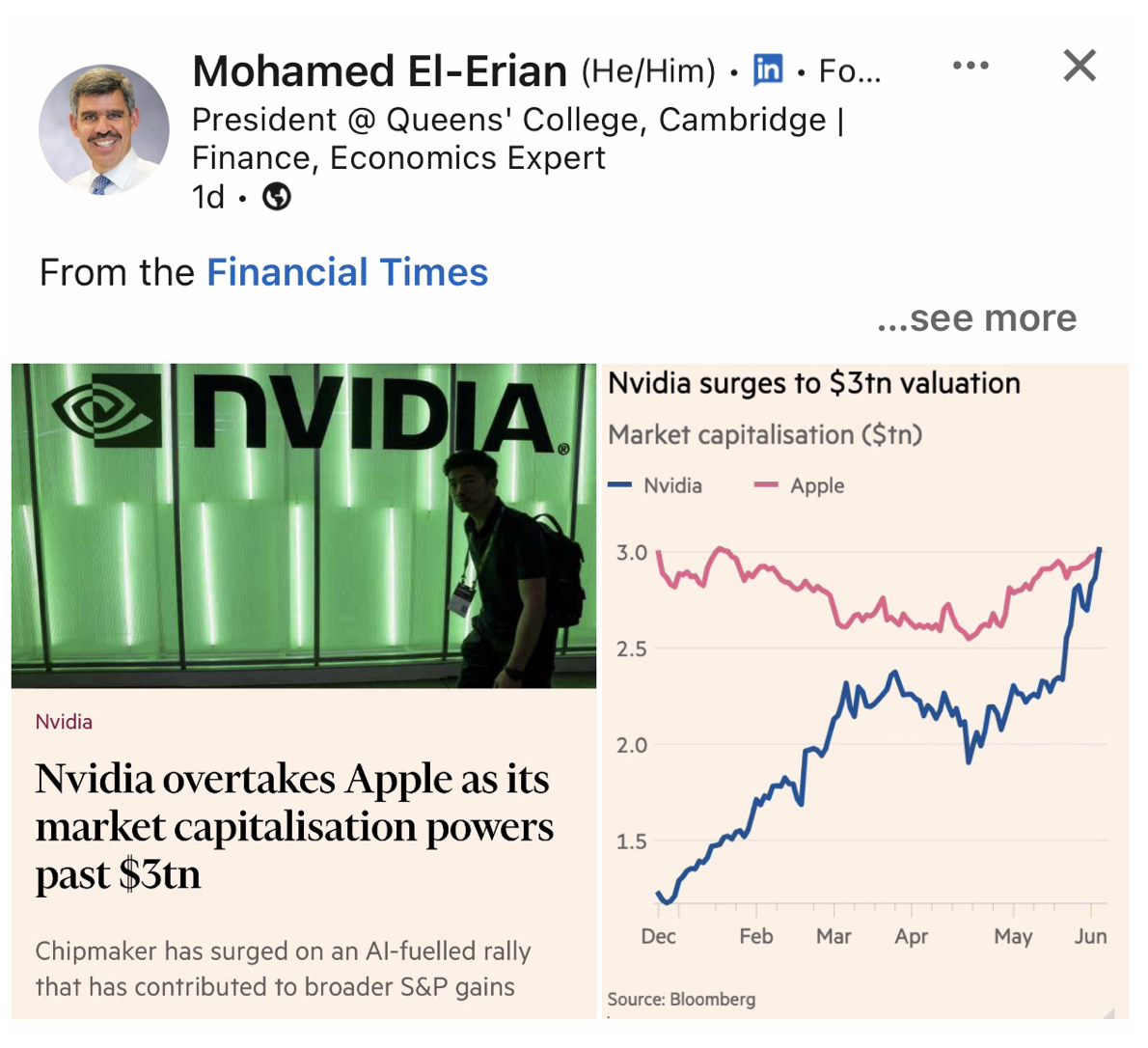Viewport: 1148px width, 1048px height.
Task: Click the Jun marker on chart axis
Action: point(1090,936)
